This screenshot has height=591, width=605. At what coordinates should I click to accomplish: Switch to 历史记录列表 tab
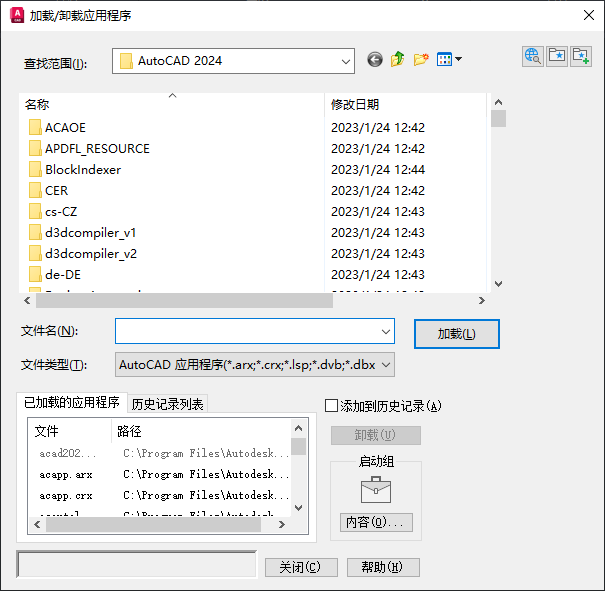(167, 404)
